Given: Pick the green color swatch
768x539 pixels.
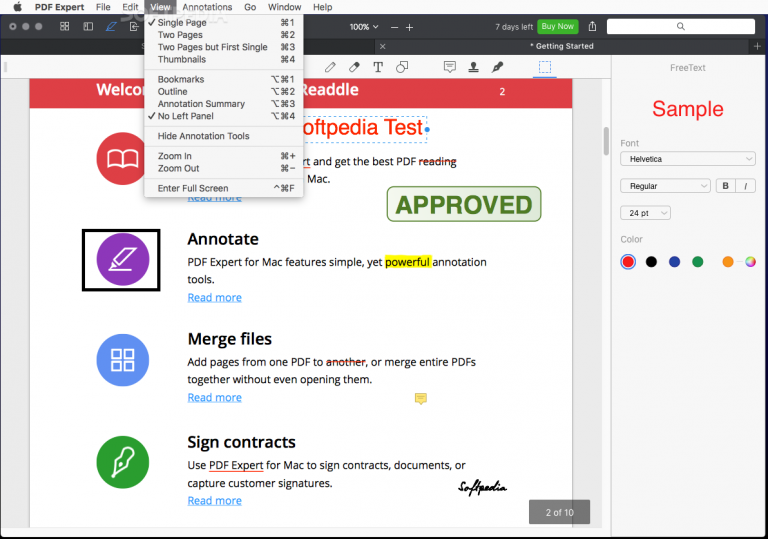Looking at the screenshot, I should (x=697, y=262).
